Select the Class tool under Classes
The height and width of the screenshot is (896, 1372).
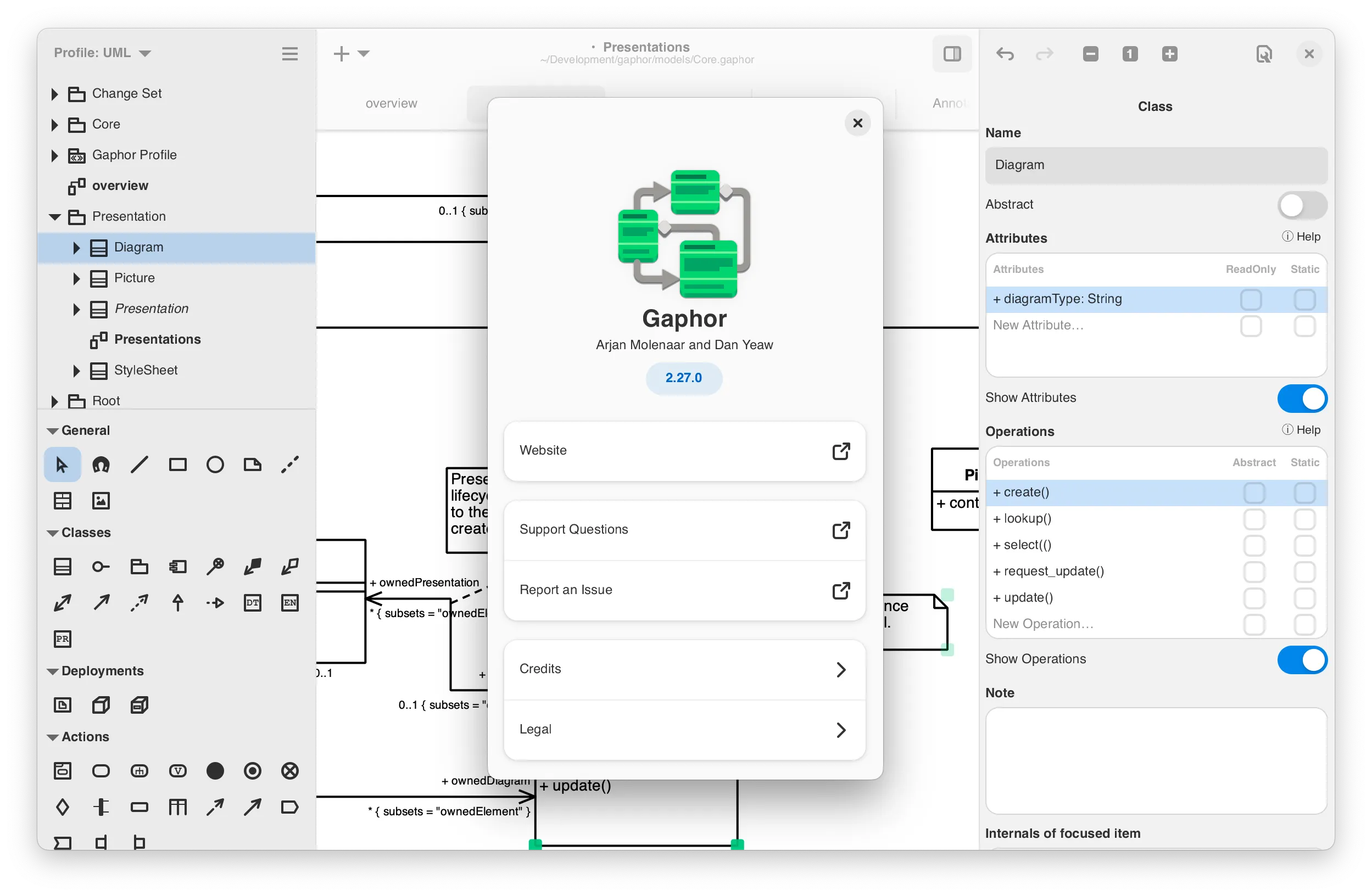tap(62, 567)
